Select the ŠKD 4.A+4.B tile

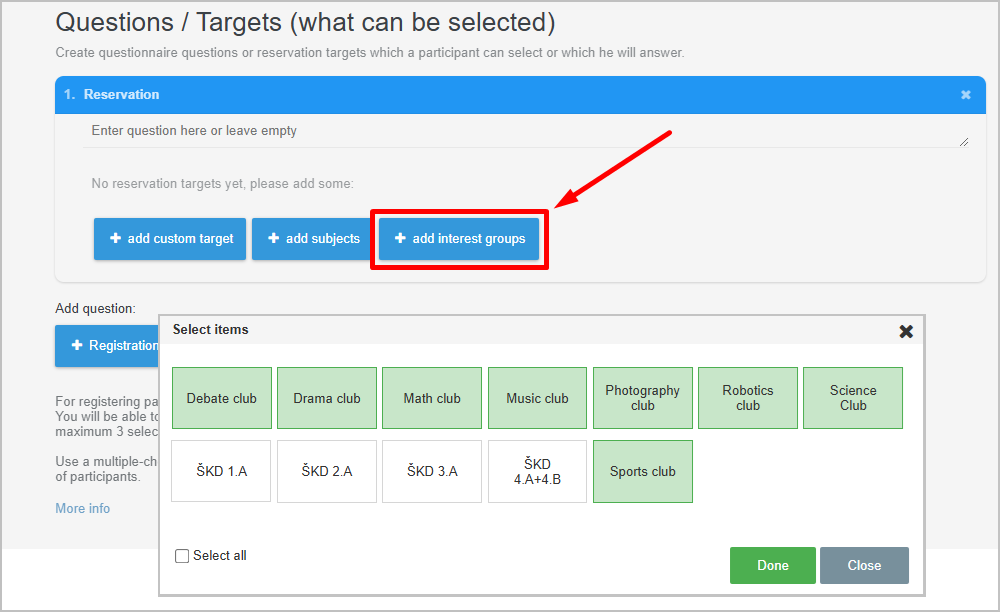click(x=537, y=471)
